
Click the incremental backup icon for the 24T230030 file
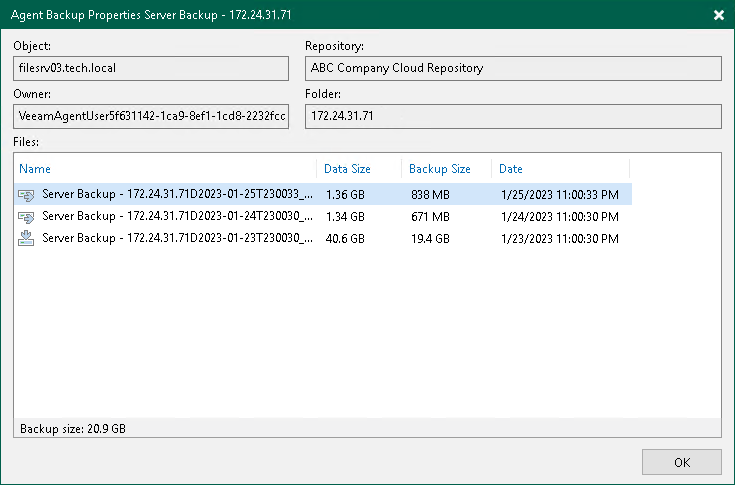click(x=27, y=216)
